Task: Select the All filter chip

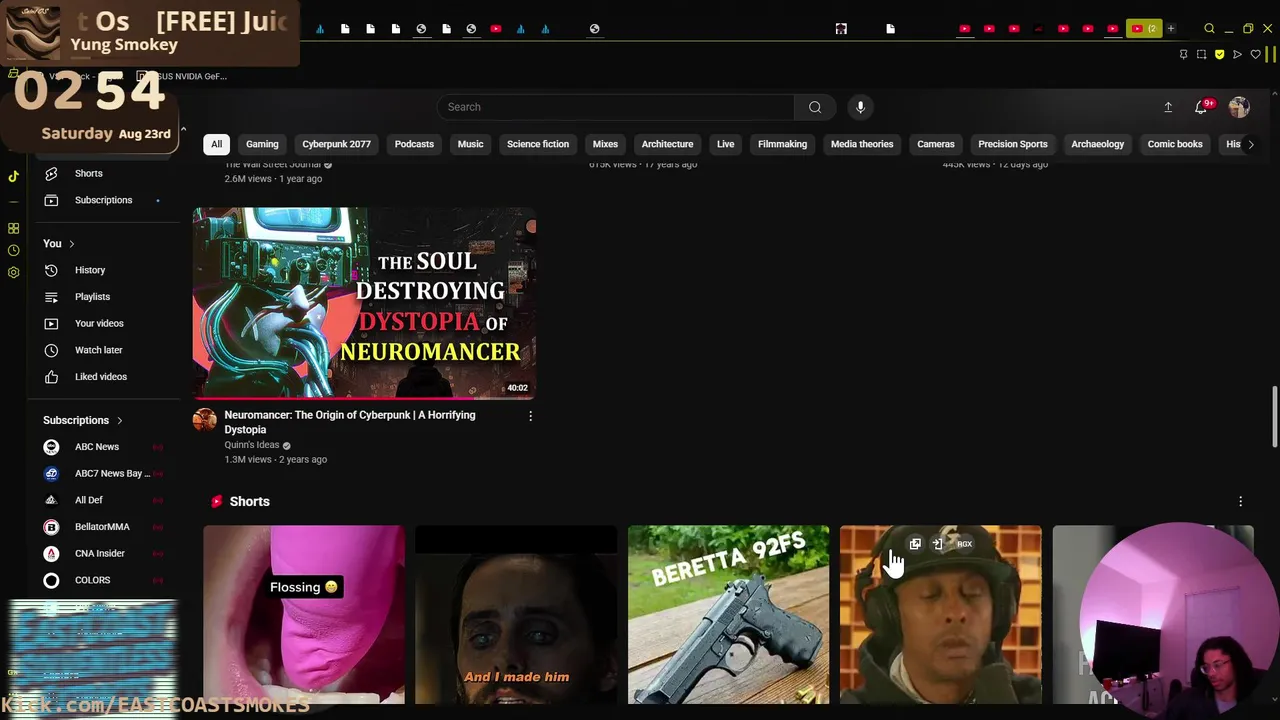Action: [x=216, y=144]
